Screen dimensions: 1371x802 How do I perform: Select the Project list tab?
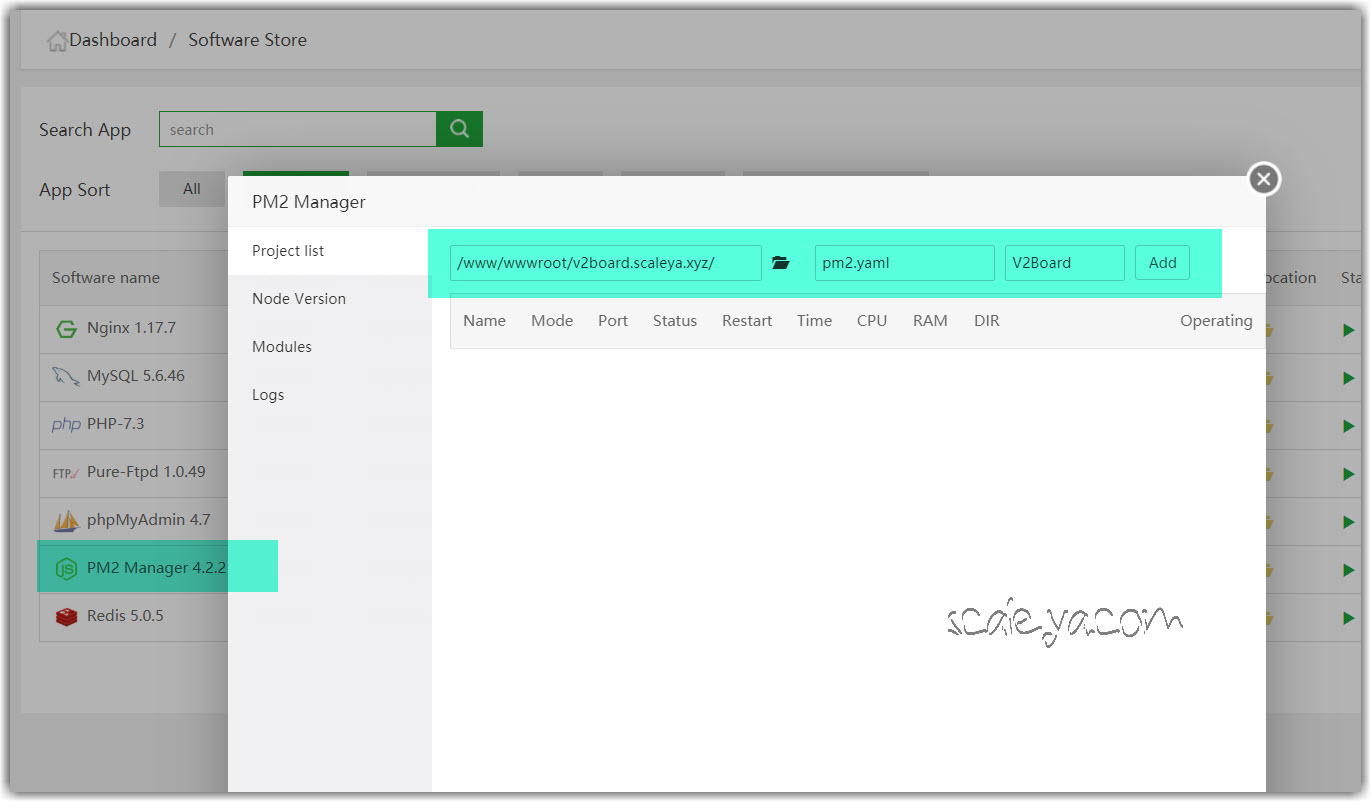pyautogui.click(x=288, y=251)
